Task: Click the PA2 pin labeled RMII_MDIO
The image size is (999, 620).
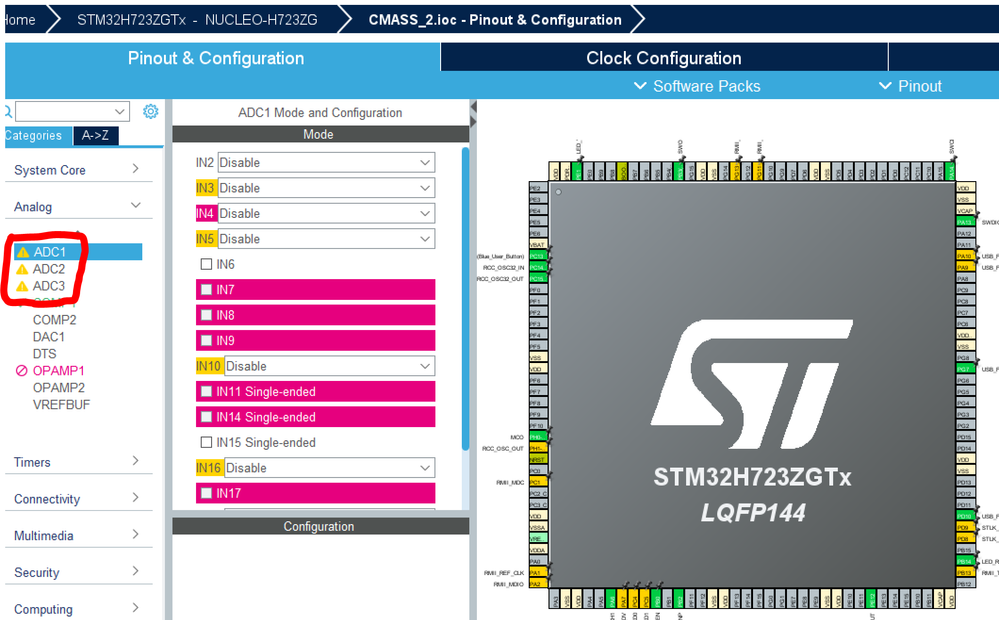Action: tap(538, 584)
